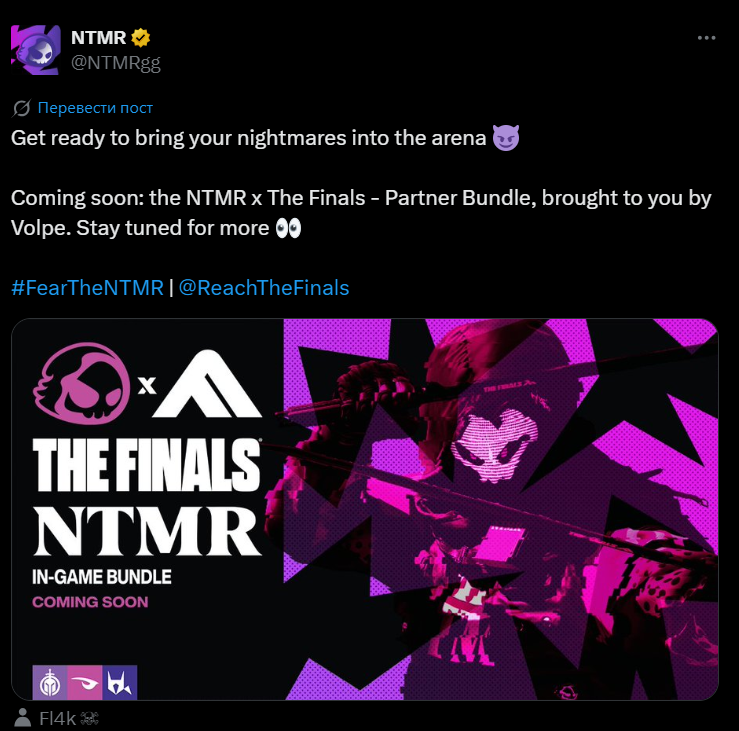Open the three-dot post options menu
This screenshot has height=731, width=739.
706,38
